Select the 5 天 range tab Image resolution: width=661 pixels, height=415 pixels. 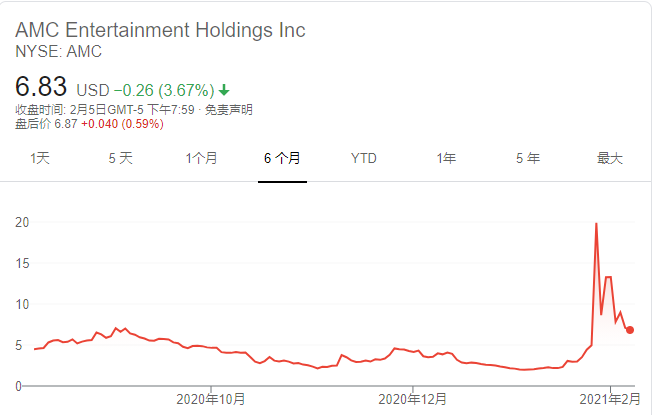tap(120, 158)
